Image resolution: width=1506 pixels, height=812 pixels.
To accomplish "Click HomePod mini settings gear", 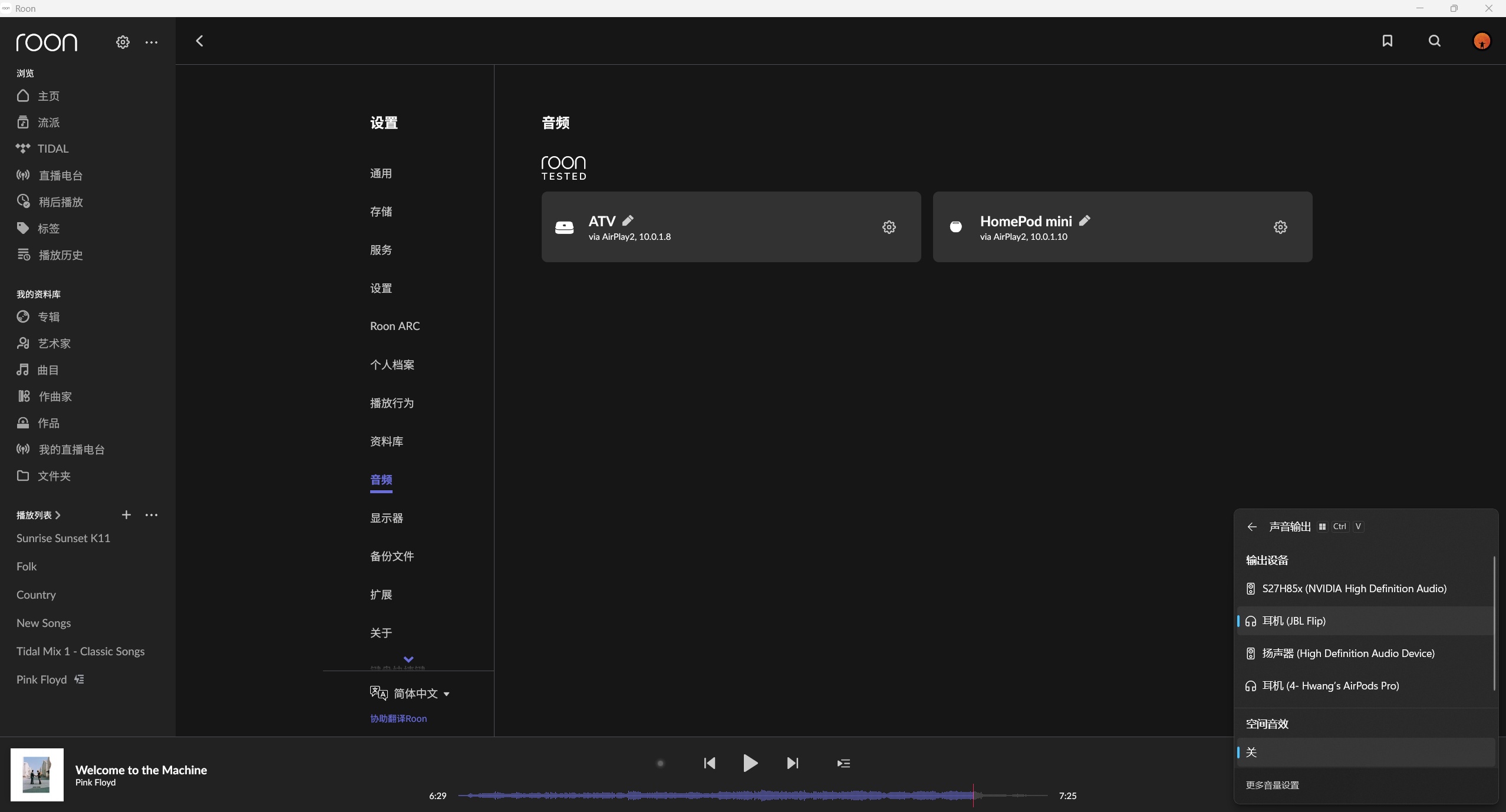I will pyautogui.click(x=1280, y=227).
